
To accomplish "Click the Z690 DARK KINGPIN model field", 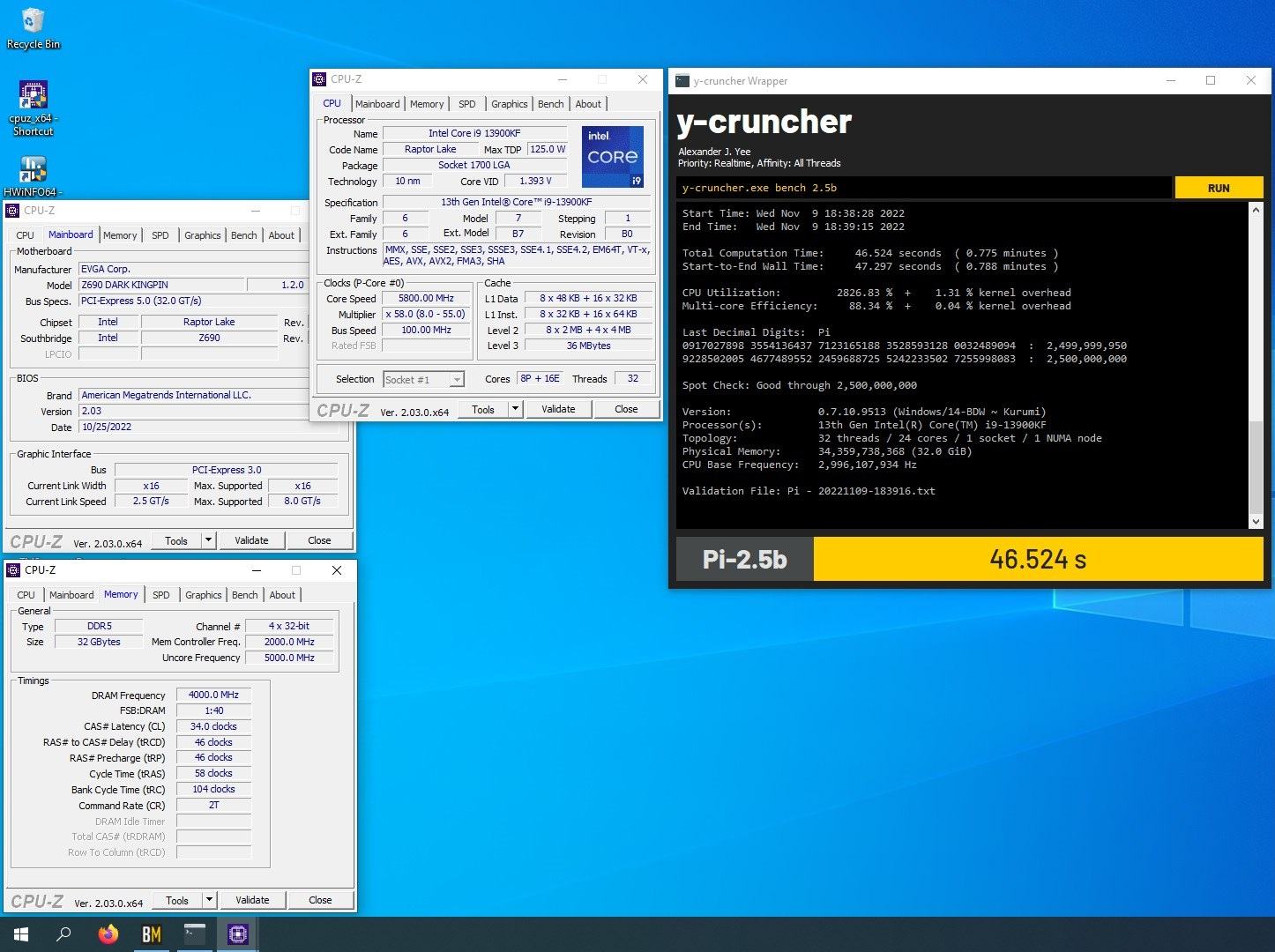I will coord(160,285).
